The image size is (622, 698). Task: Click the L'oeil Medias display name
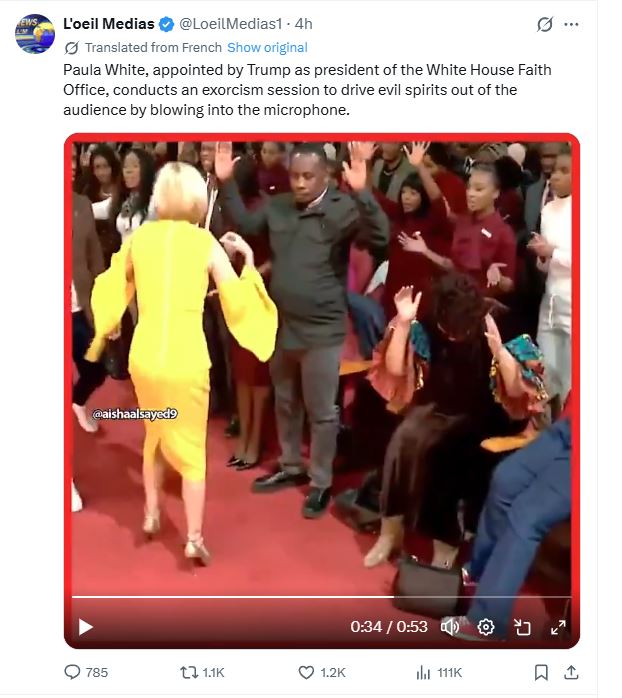tap(109, 24)
